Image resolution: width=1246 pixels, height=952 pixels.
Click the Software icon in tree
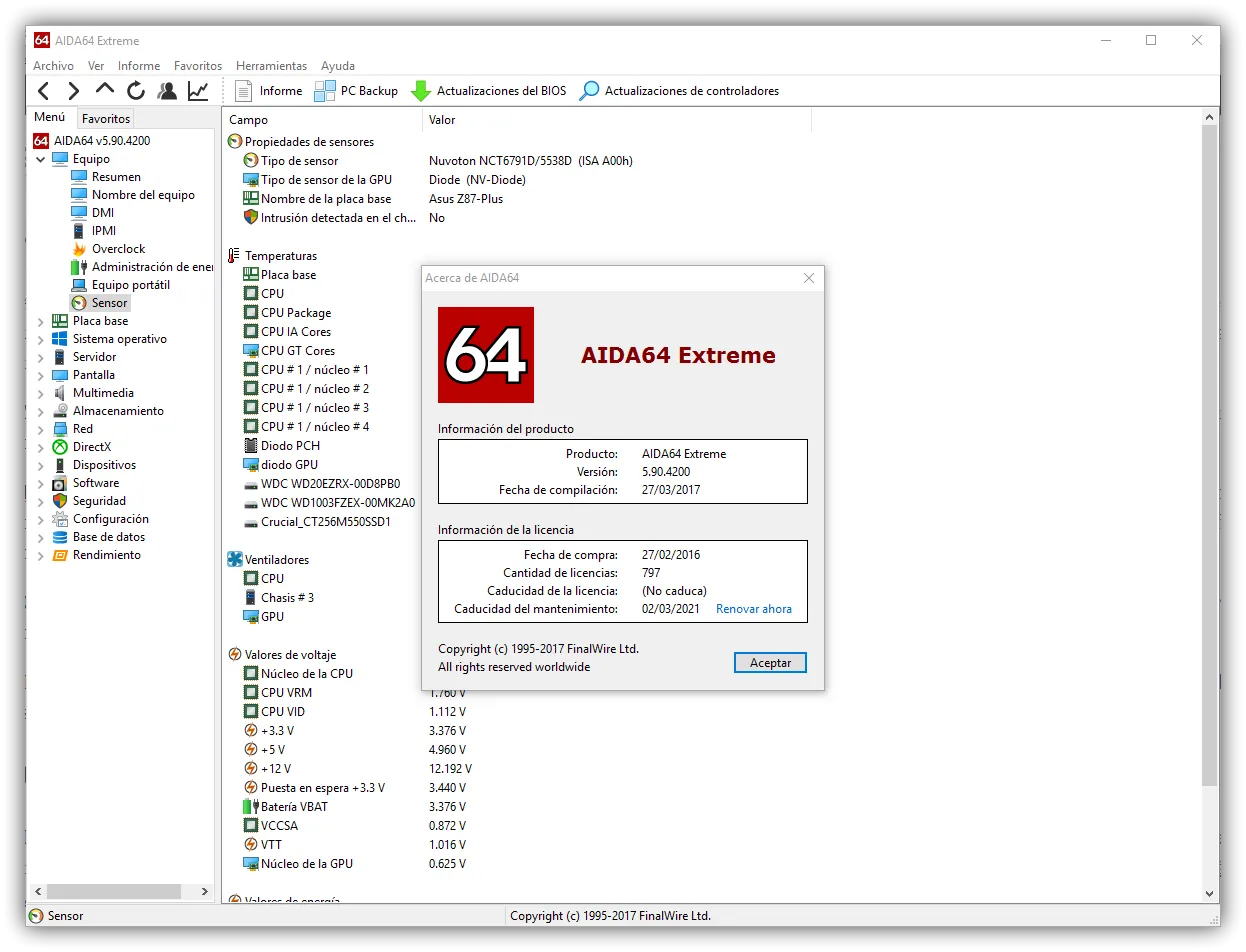click(60, 483)
